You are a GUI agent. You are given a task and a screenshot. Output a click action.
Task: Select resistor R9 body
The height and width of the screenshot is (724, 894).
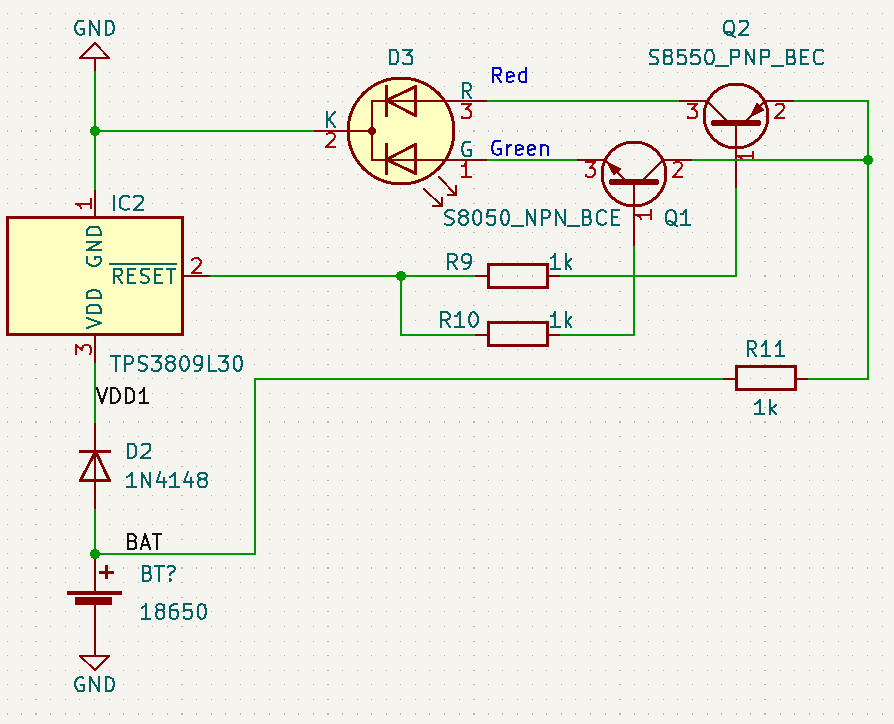point(517,274)
